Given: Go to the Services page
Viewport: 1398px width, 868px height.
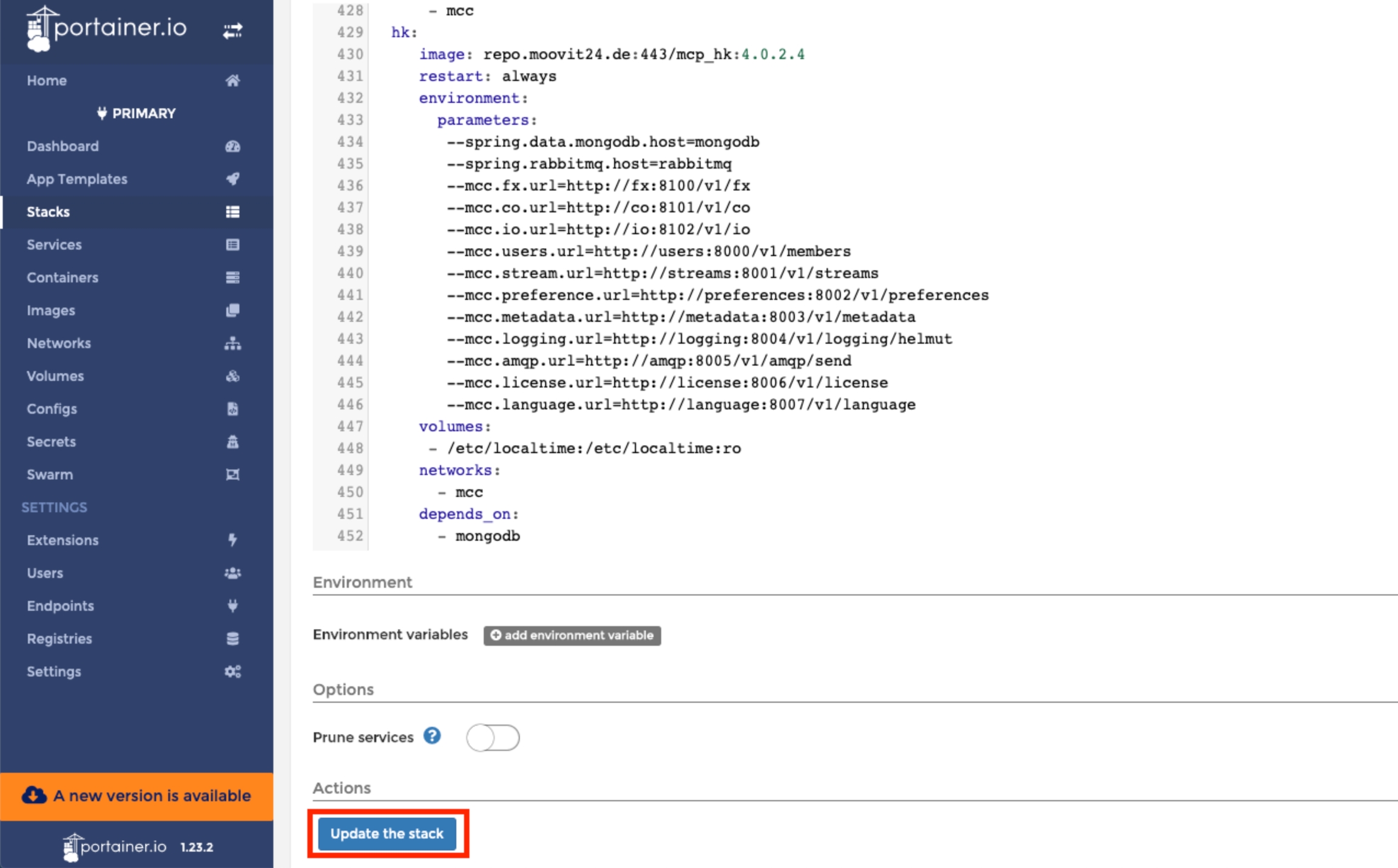Looking at the screenshot, I should point(54,244).
